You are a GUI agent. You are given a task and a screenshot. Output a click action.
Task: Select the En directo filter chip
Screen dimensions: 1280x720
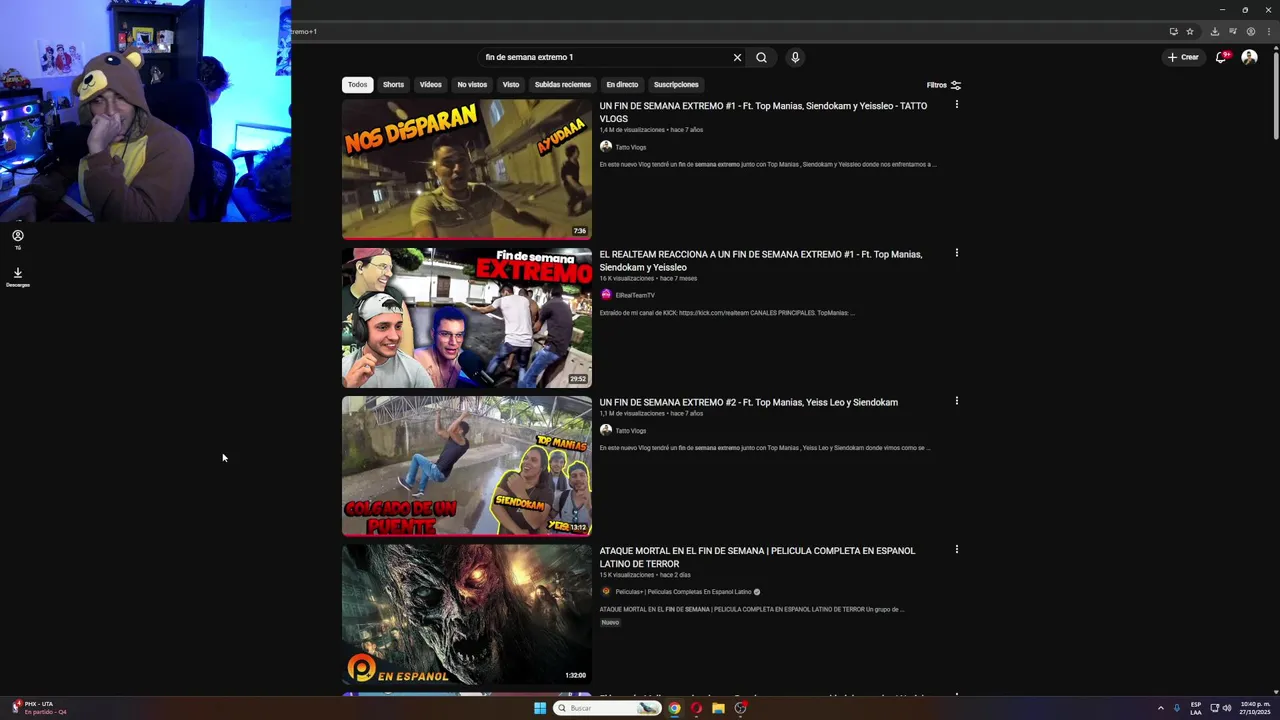click(622, 85)
